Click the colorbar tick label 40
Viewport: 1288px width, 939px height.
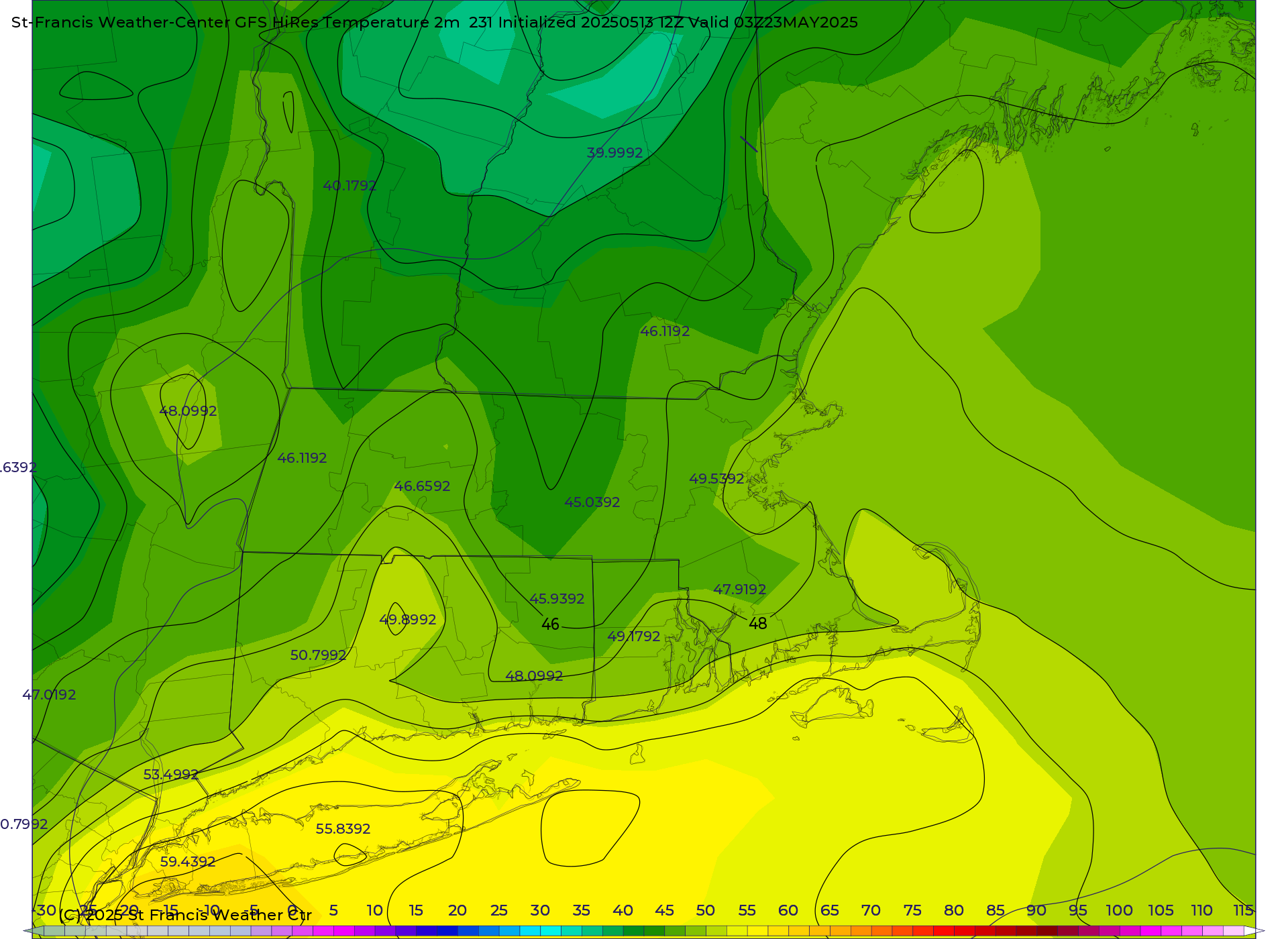coord(623,911)
